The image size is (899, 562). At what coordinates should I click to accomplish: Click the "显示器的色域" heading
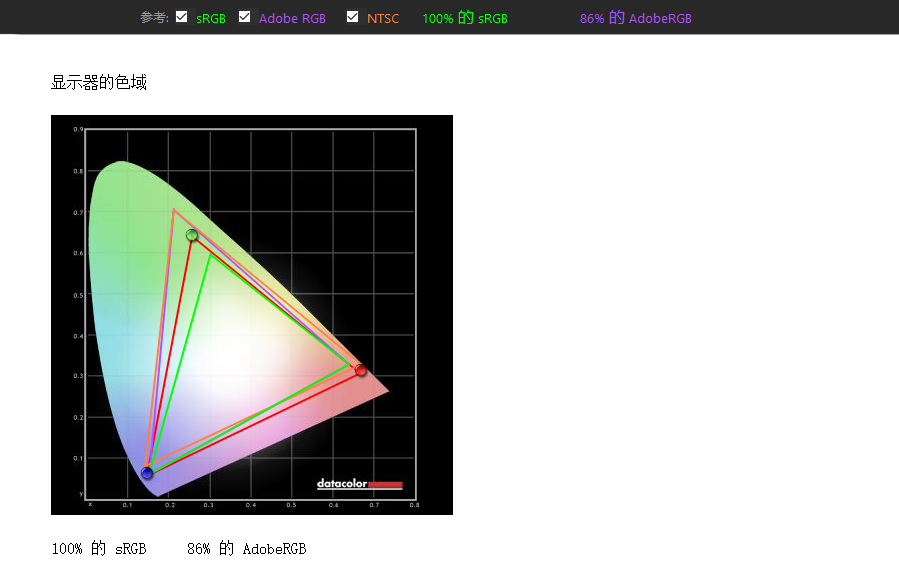[x=99, y=82]
